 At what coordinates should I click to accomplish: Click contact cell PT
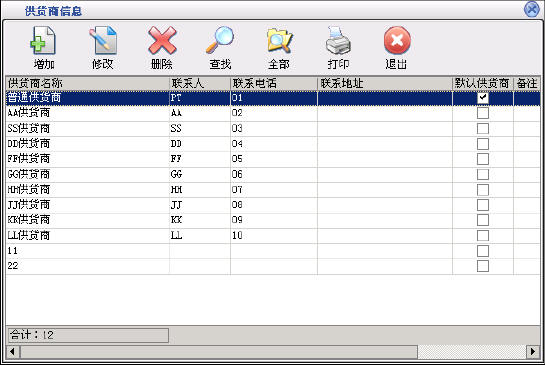click(200, 98)
